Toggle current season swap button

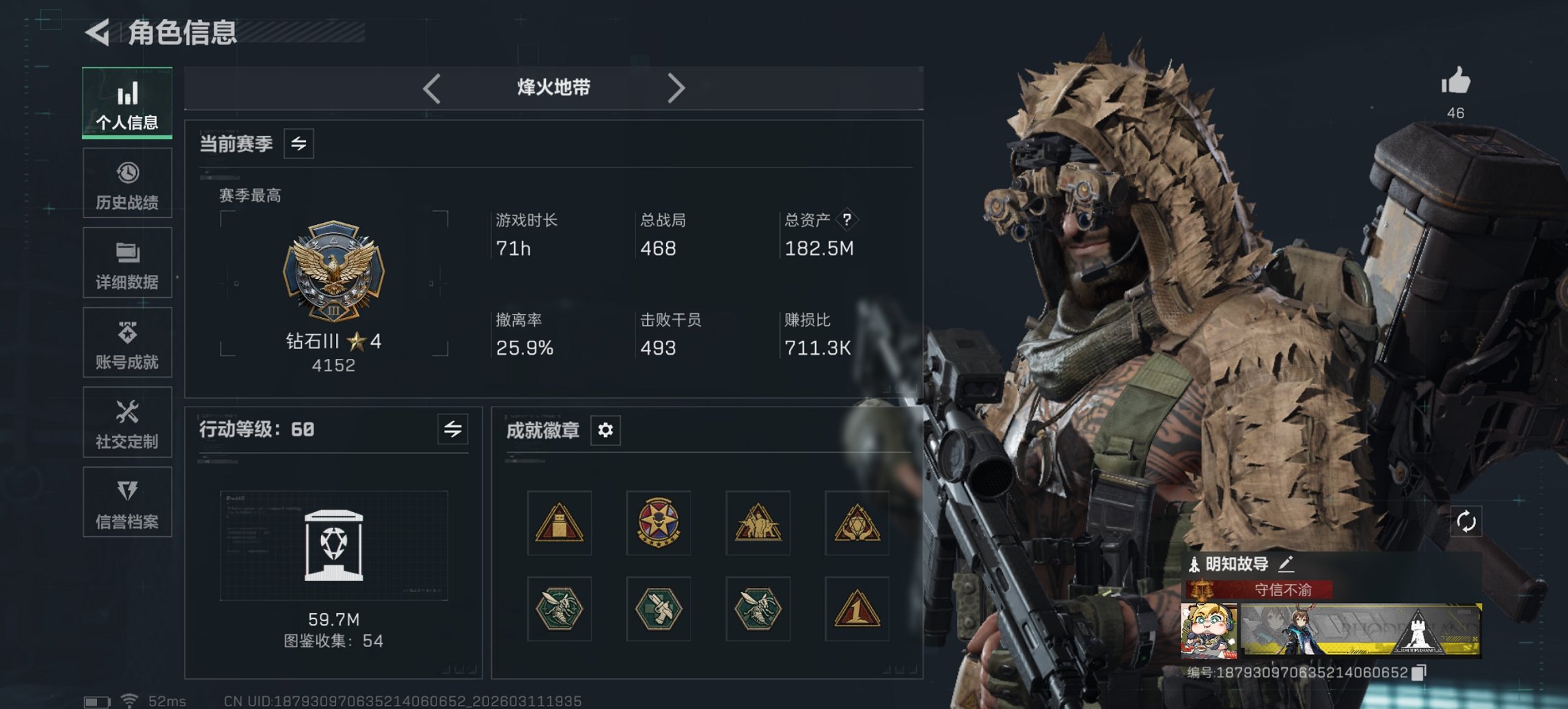pos(299,144)
